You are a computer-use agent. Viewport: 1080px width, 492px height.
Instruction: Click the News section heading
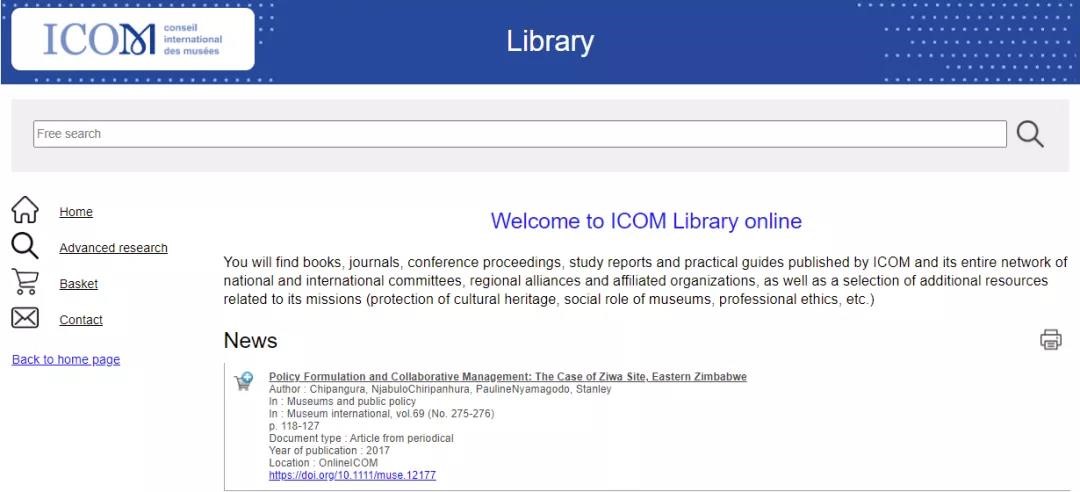coord(251,340)
